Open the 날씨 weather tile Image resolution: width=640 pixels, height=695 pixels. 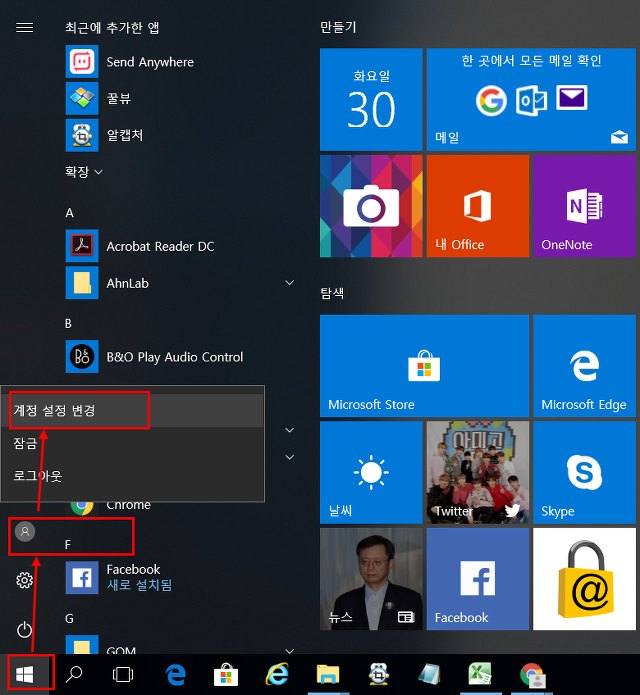tap(371, 472)
